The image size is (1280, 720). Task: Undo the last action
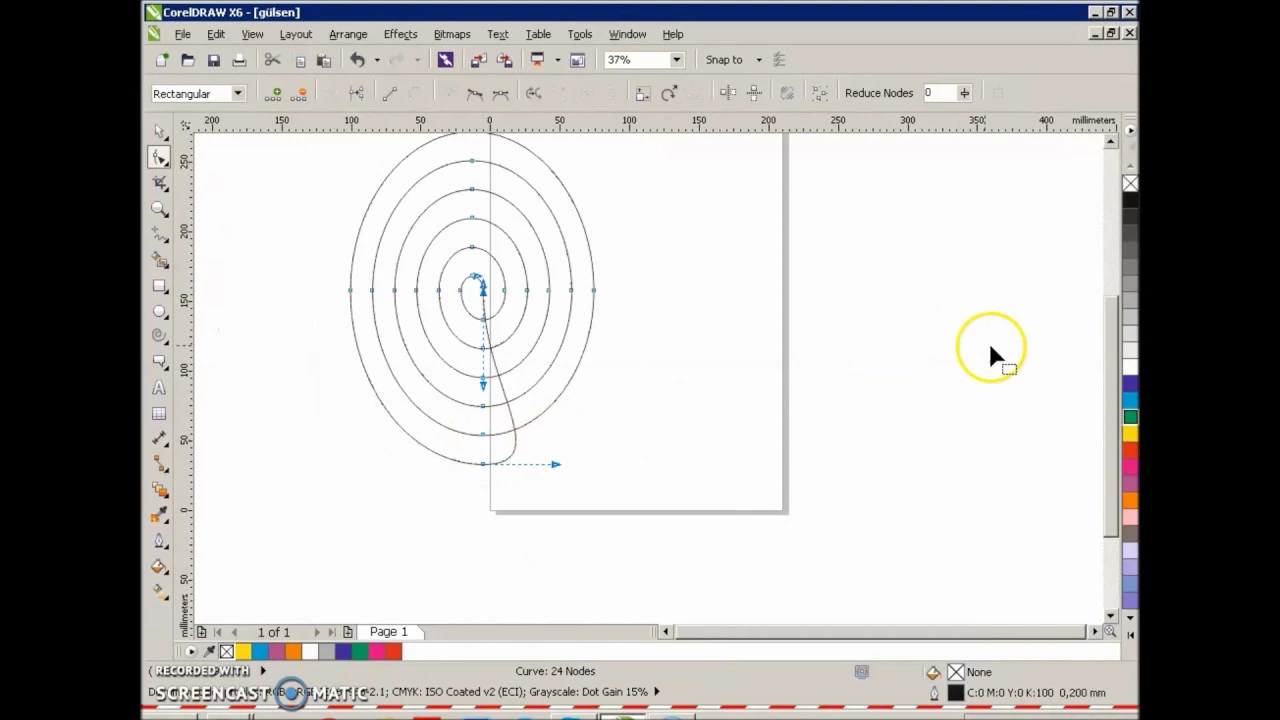tap(357, 60)
